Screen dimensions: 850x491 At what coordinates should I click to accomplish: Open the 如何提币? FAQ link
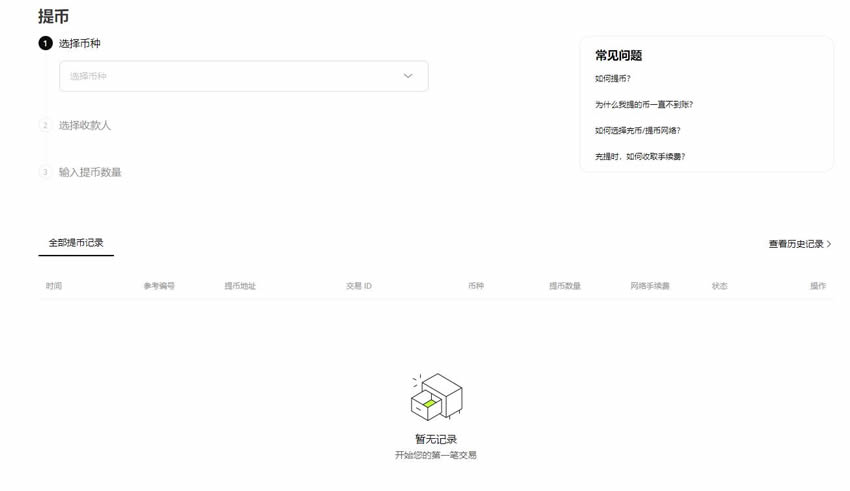click(x=613, y=79)
